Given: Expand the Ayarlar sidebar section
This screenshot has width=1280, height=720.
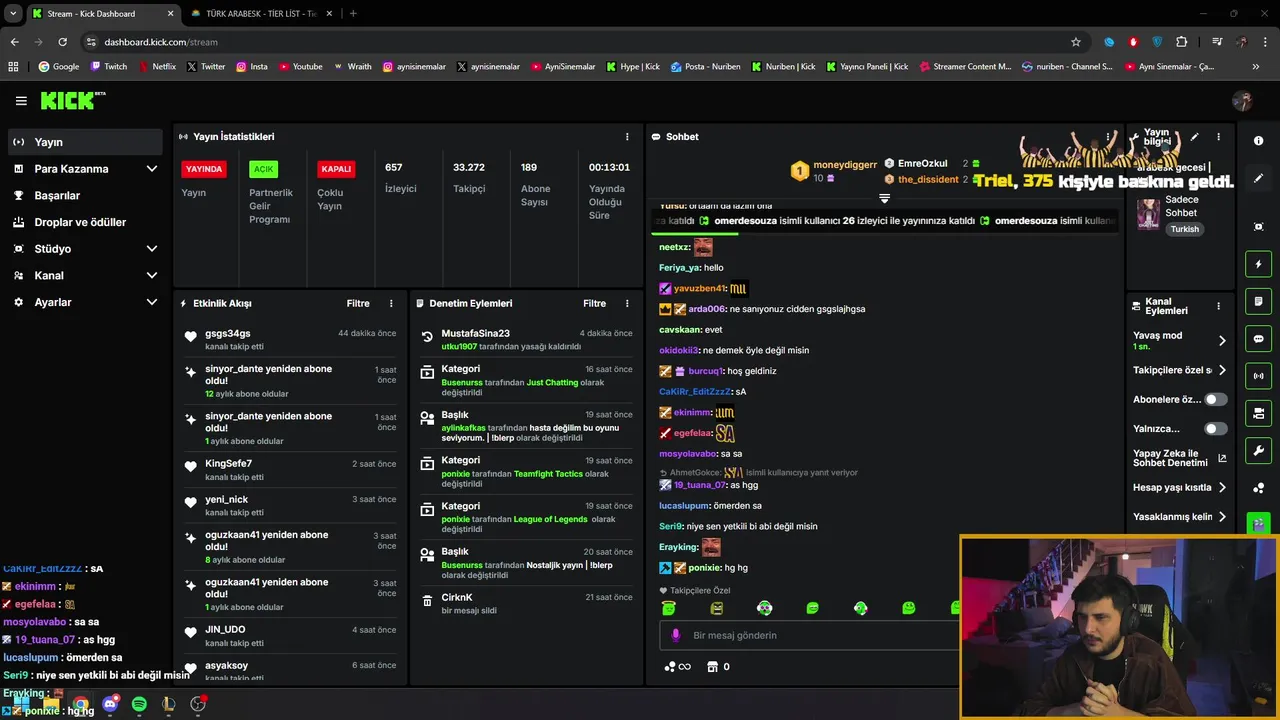Looking at the screenshot, I should 152,302.
